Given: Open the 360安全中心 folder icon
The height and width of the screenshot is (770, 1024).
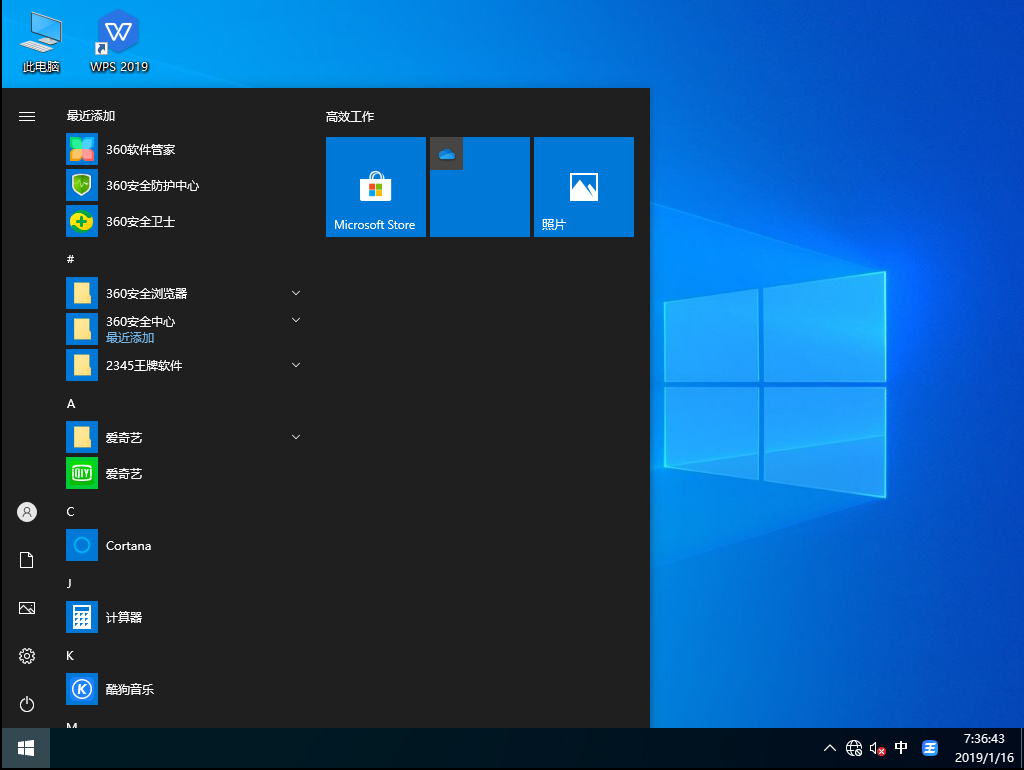Looking at the screenshot, I should (x=82, y=329).
